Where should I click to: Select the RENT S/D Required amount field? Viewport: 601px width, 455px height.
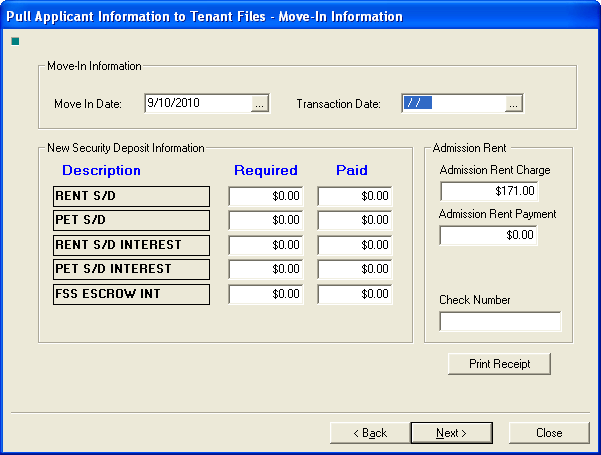(266, 196)
